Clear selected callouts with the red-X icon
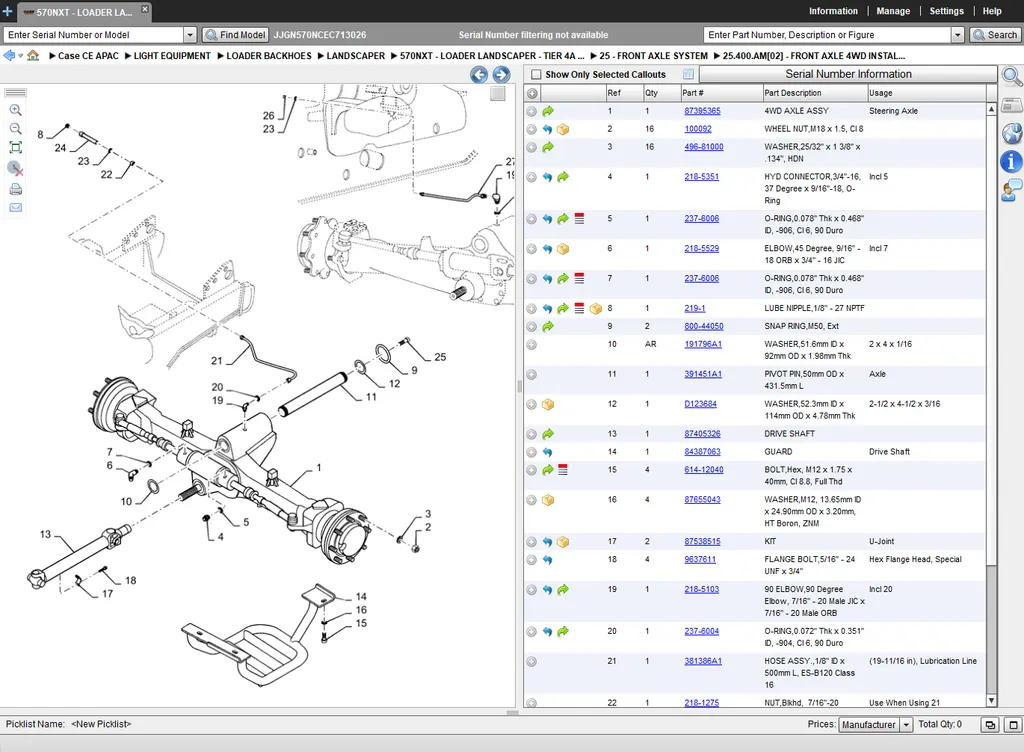Screen dimensions: 1024x752 click(x=16, y=168)
